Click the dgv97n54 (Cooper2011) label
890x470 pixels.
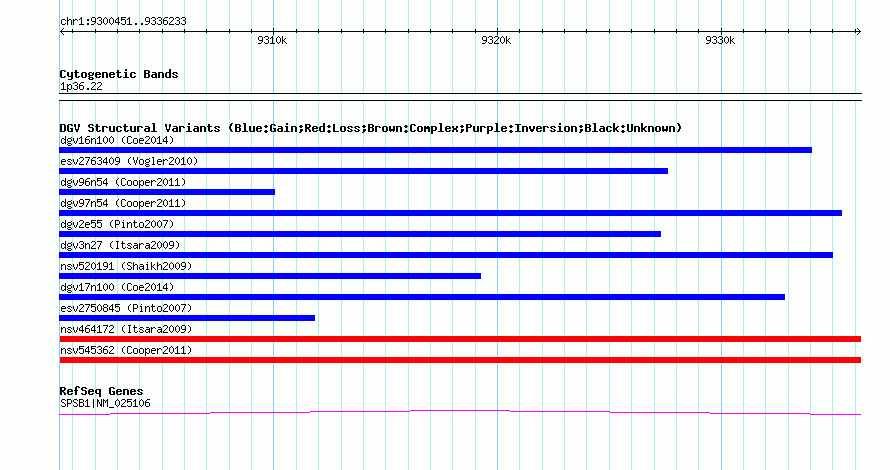pos(123,203)
